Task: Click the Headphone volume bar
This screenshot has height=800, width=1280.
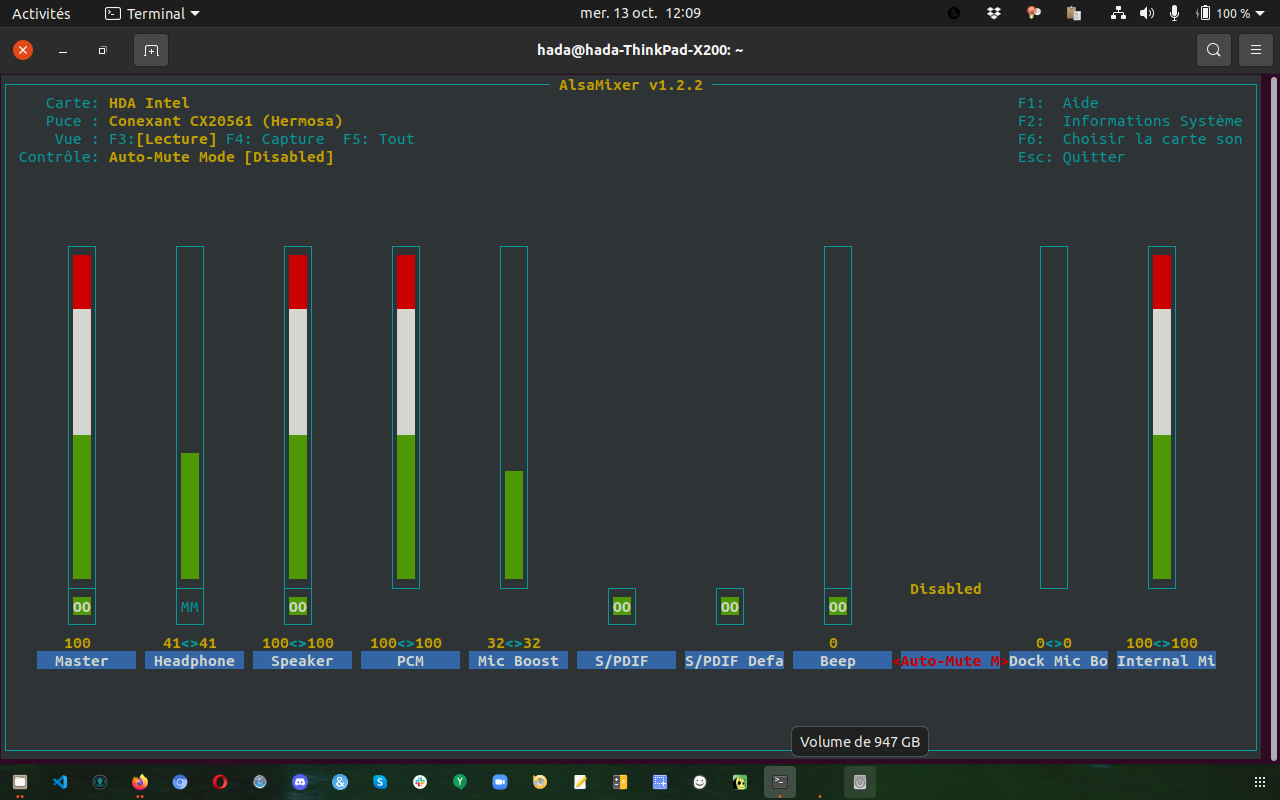Action: 190,417
